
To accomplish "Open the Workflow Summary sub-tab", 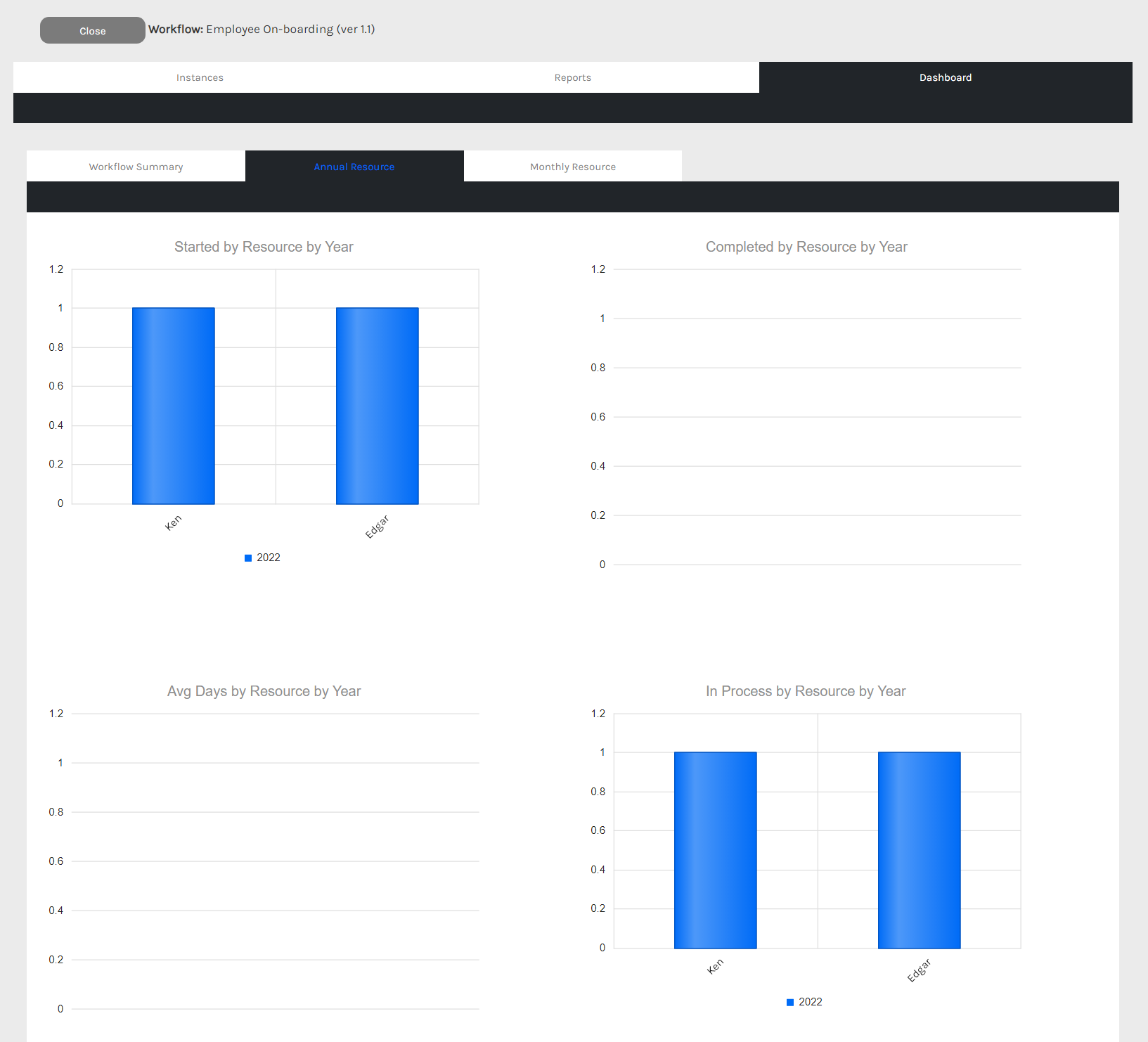I will pyautogui.click(x=136, y=167).
